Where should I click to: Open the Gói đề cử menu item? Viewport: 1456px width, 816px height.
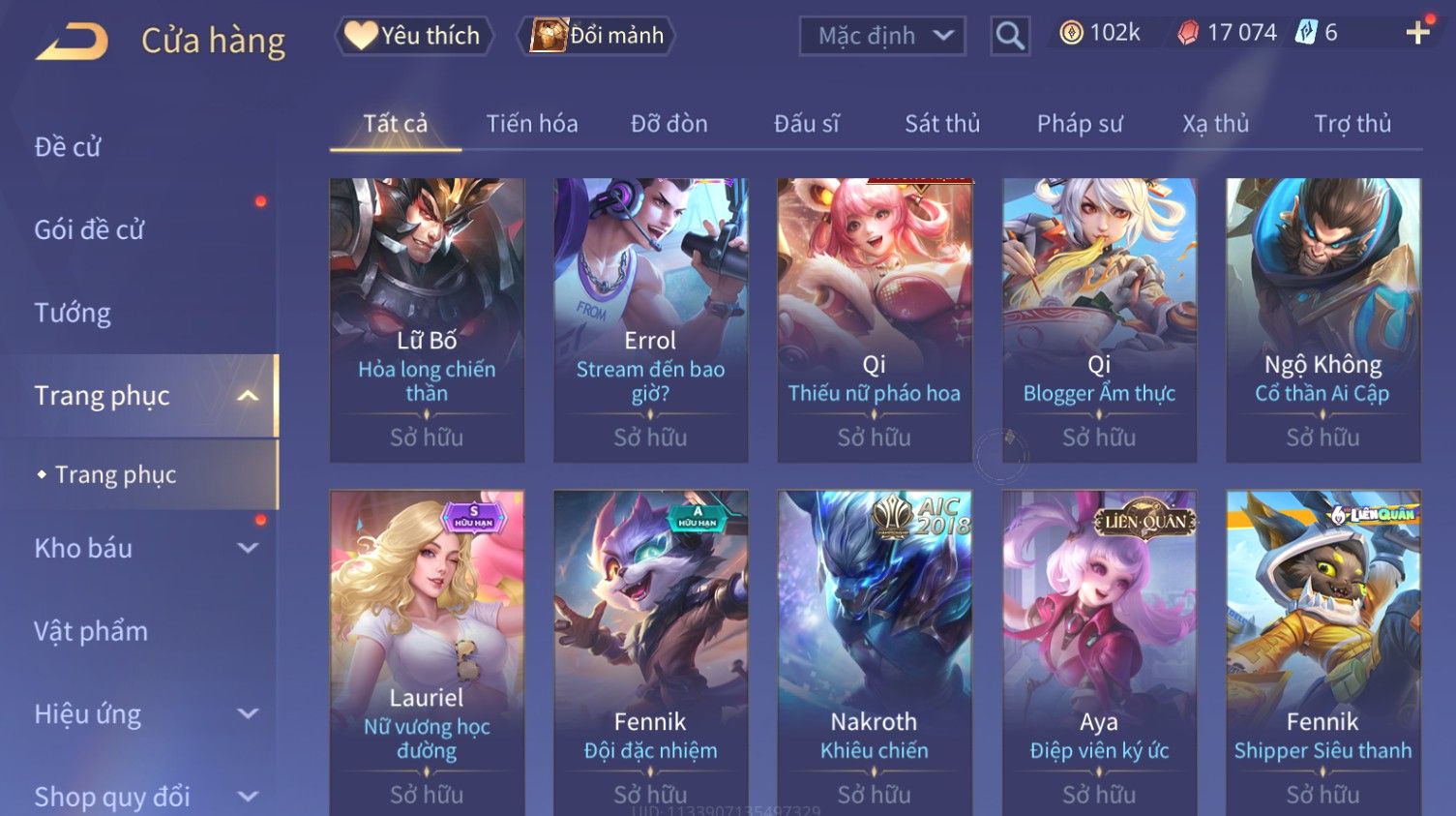(89, 230)
